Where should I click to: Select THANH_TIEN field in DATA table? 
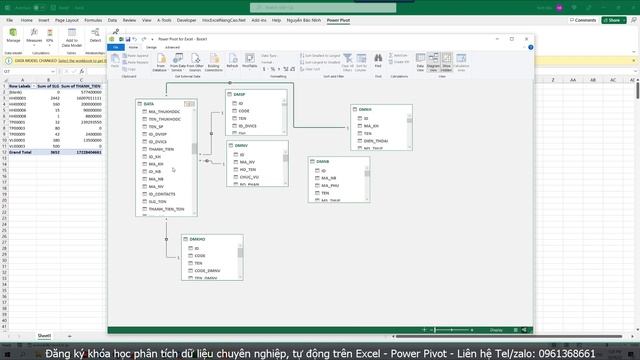click(161, 149)
